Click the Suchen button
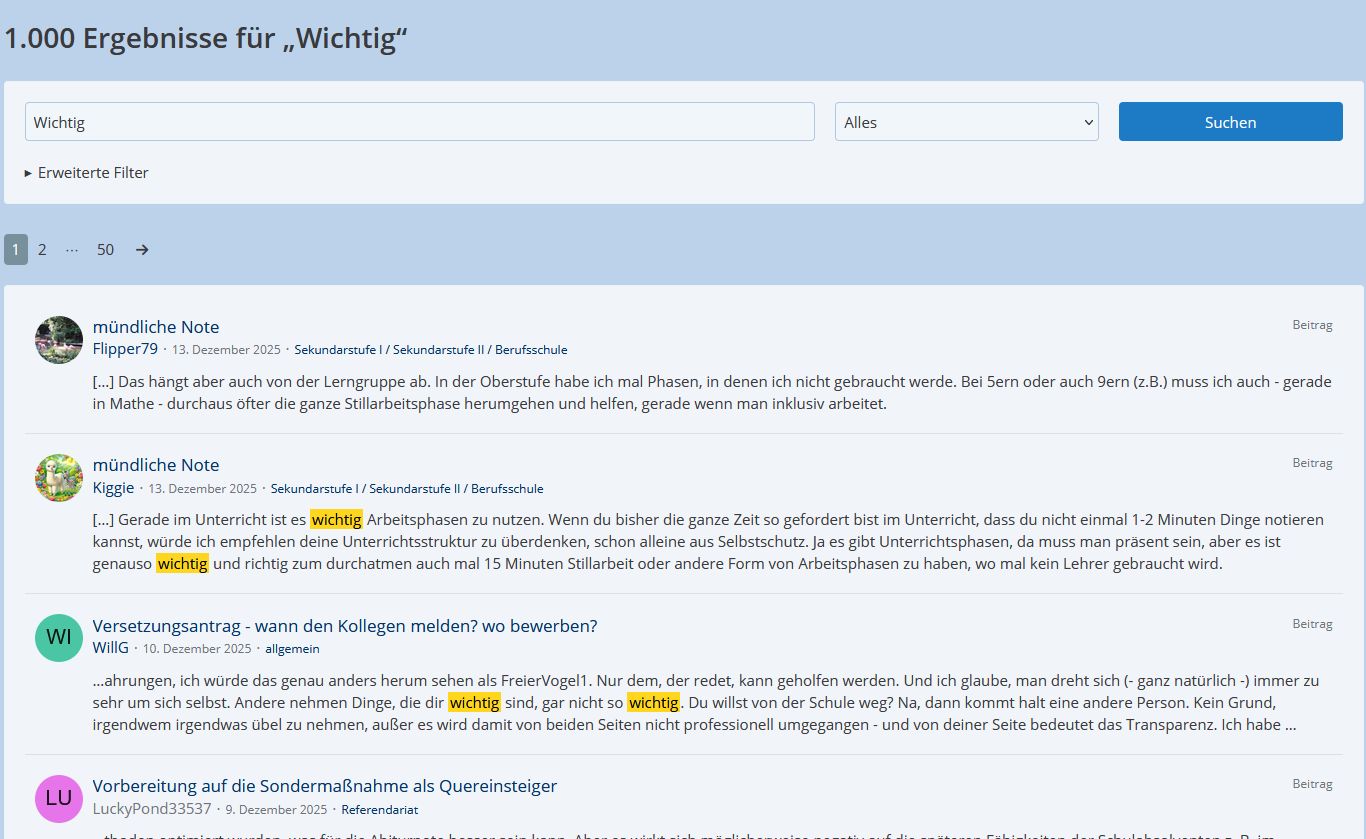This screenshot has height=839, width=1366. [x=1230, y=122]
